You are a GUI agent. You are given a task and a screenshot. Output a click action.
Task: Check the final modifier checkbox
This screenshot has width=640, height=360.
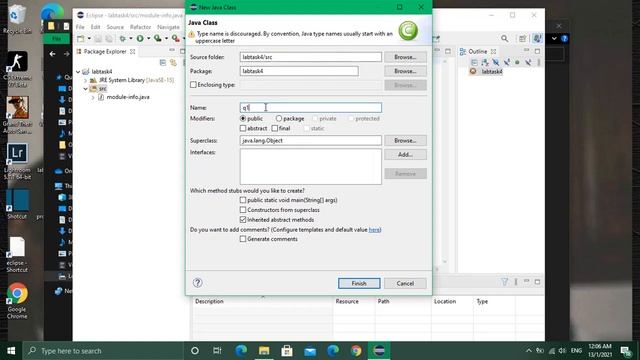pos(275,128)
